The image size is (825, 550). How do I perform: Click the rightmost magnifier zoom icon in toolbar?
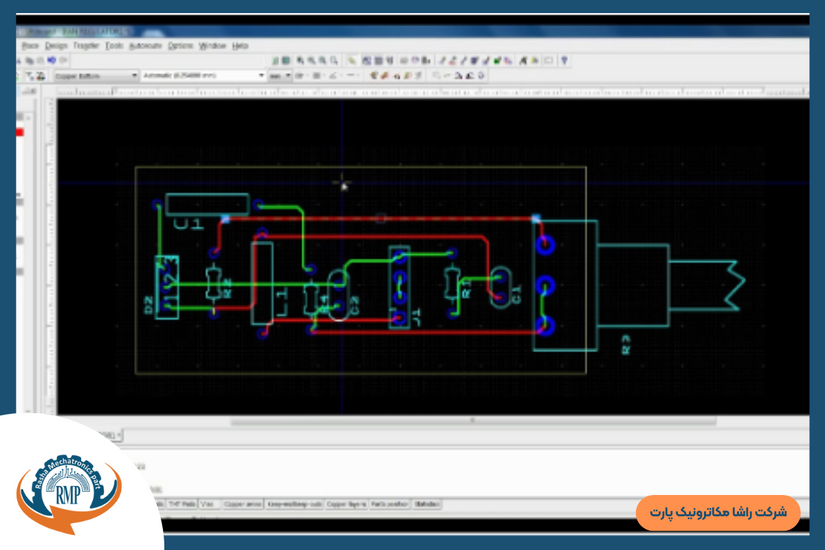pos(333,61)
